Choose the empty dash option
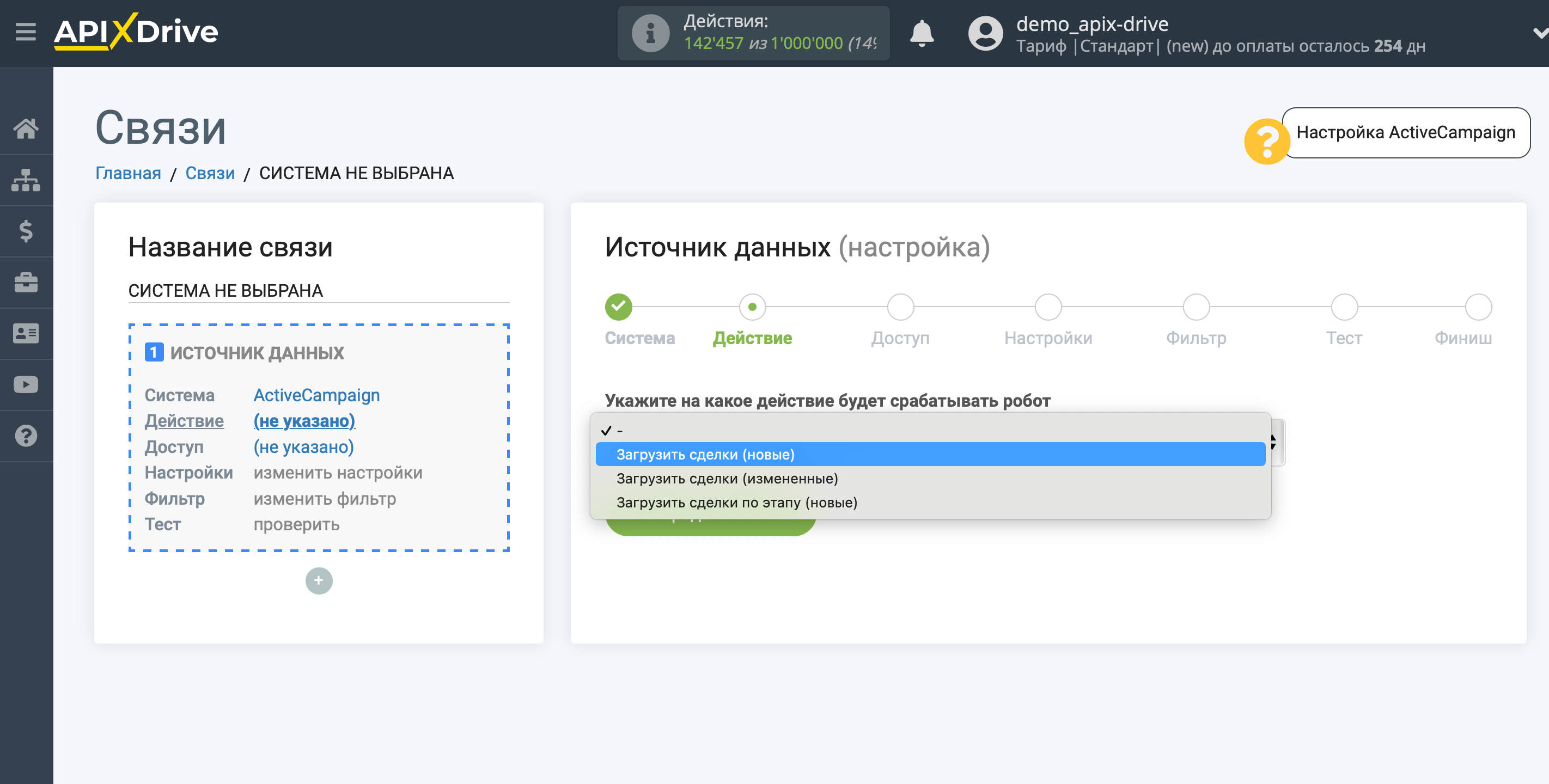This screenshot has width=1549, height=784. click(930, 431)
